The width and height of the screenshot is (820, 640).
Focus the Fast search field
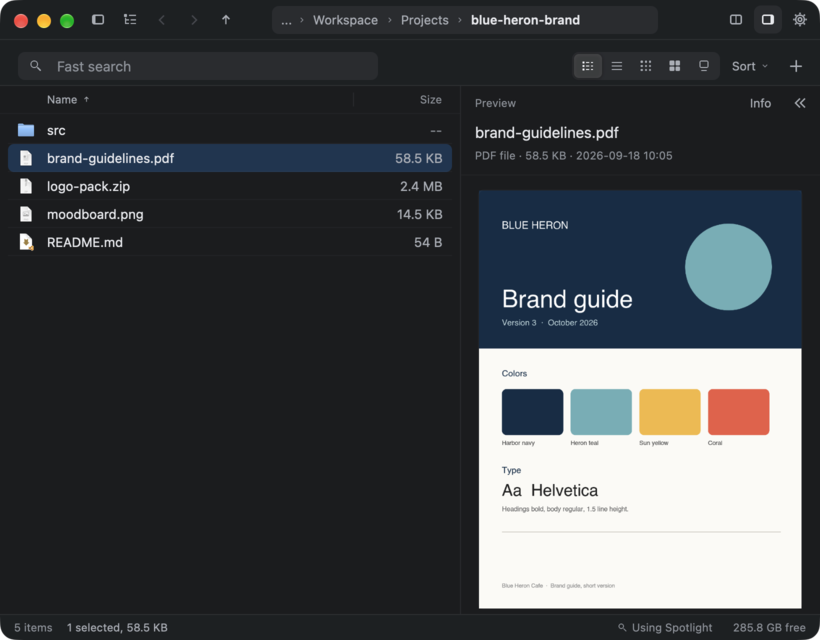[198, 66]
